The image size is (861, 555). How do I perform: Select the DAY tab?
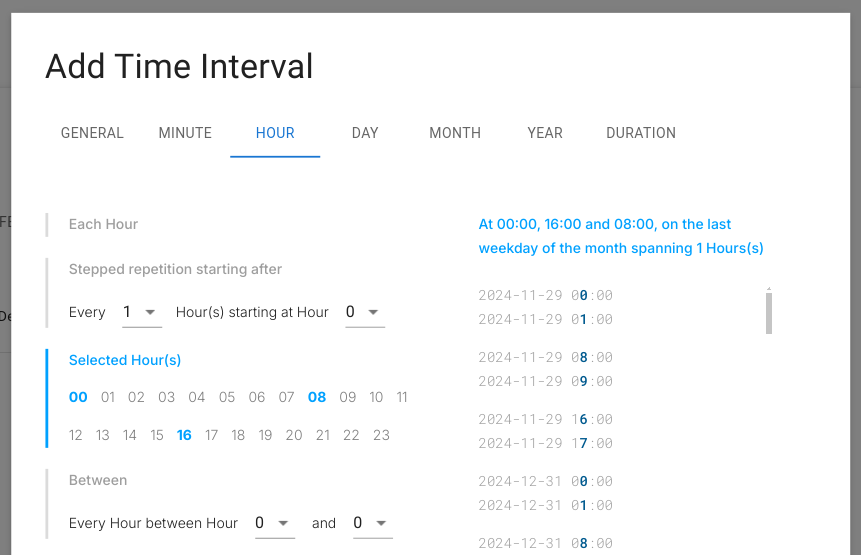tap(365, 133)
